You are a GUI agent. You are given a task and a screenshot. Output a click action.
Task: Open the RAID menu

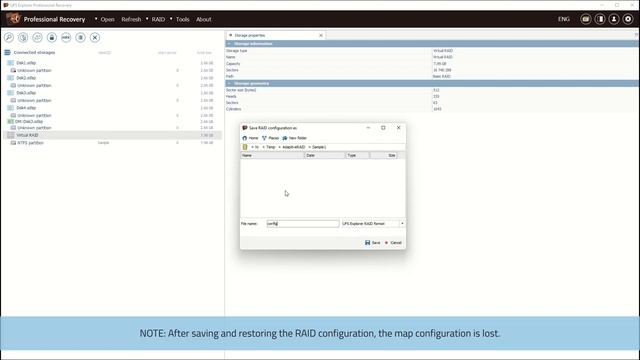point(158,19)
